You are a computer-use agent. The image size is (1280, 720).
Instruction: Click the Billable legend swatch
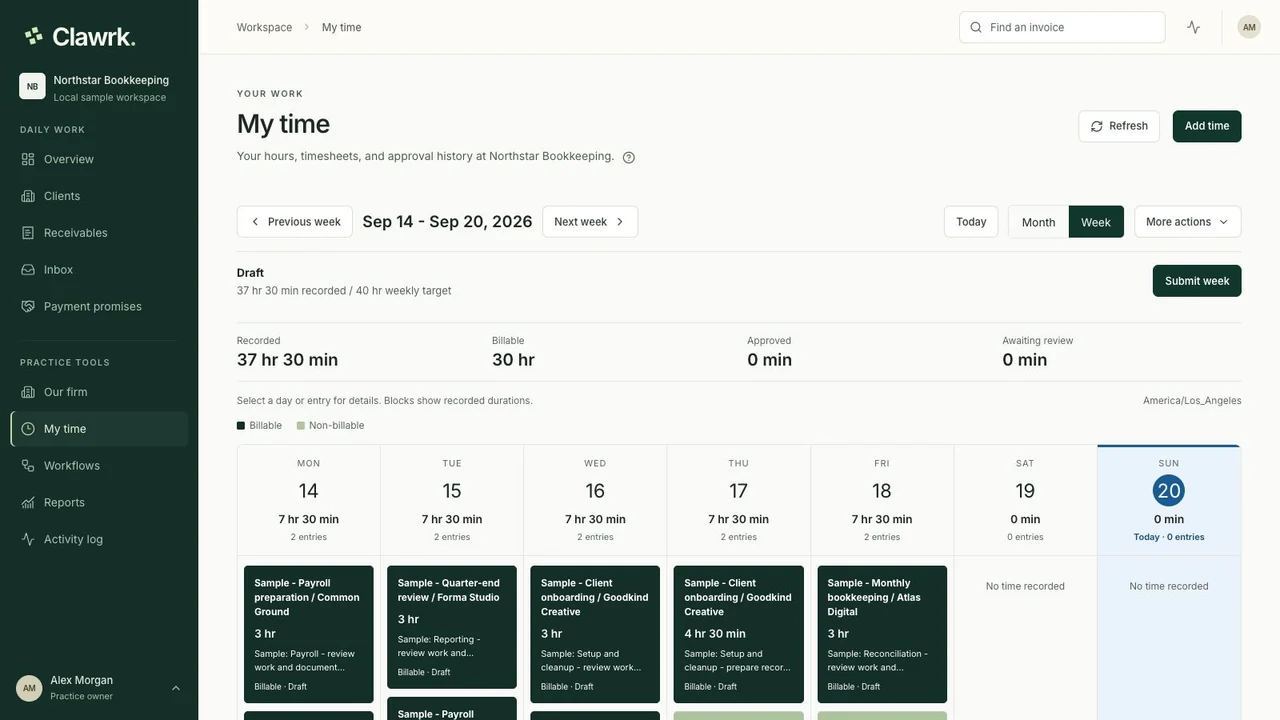point(241,426)
